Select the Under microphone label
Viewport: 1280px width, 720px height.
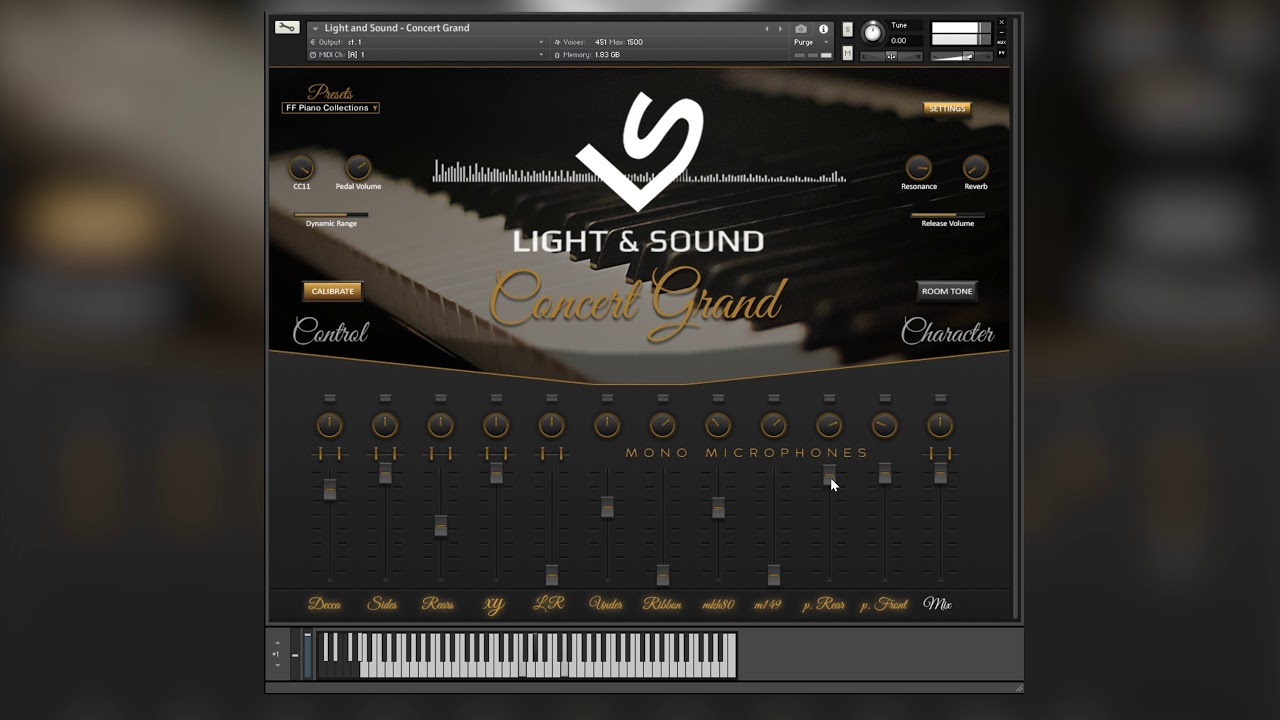click(x=607, y=604)
